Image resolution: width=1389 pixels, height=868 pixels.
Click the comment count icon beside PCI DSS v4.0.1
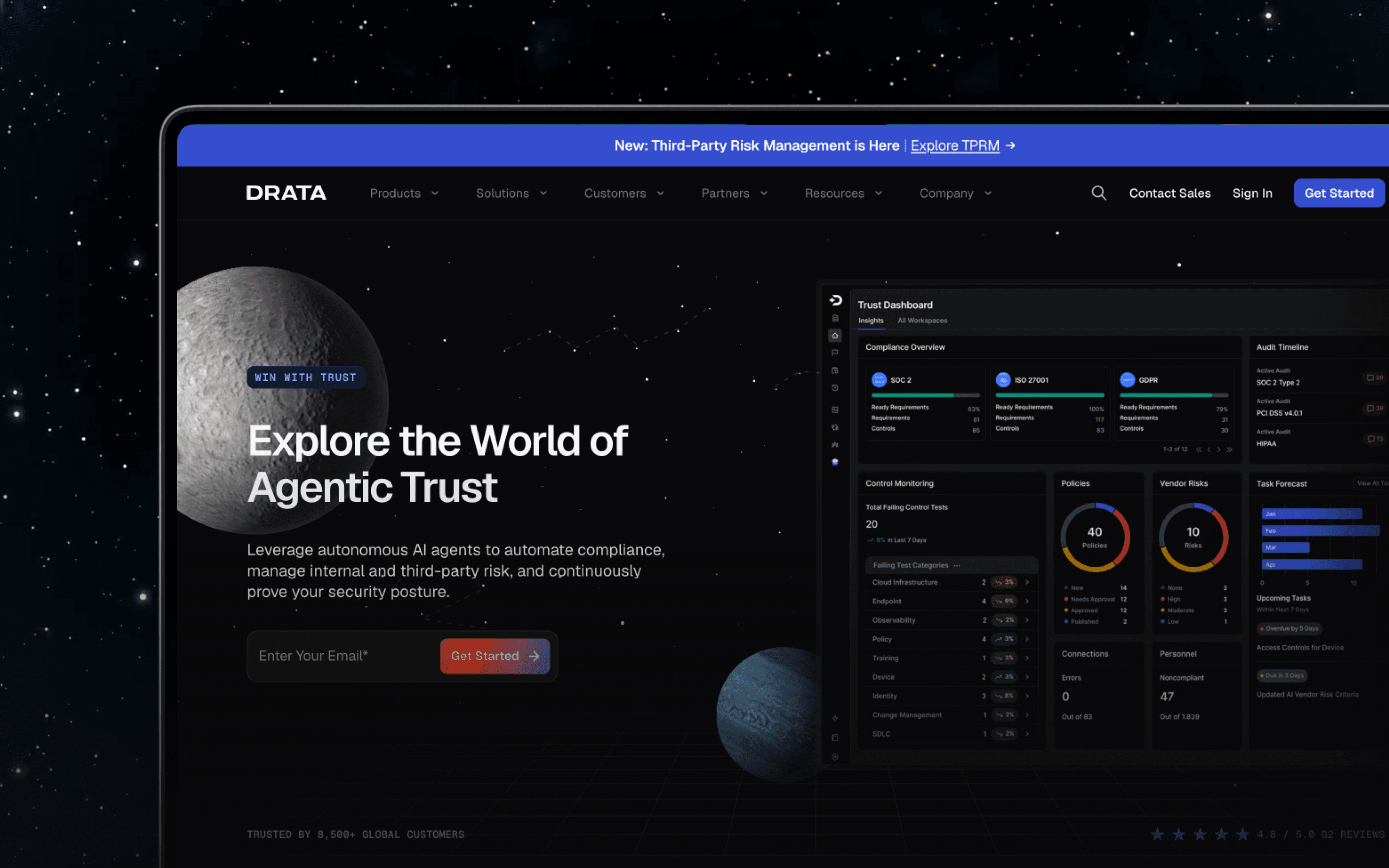click(x=1375, y=408)
